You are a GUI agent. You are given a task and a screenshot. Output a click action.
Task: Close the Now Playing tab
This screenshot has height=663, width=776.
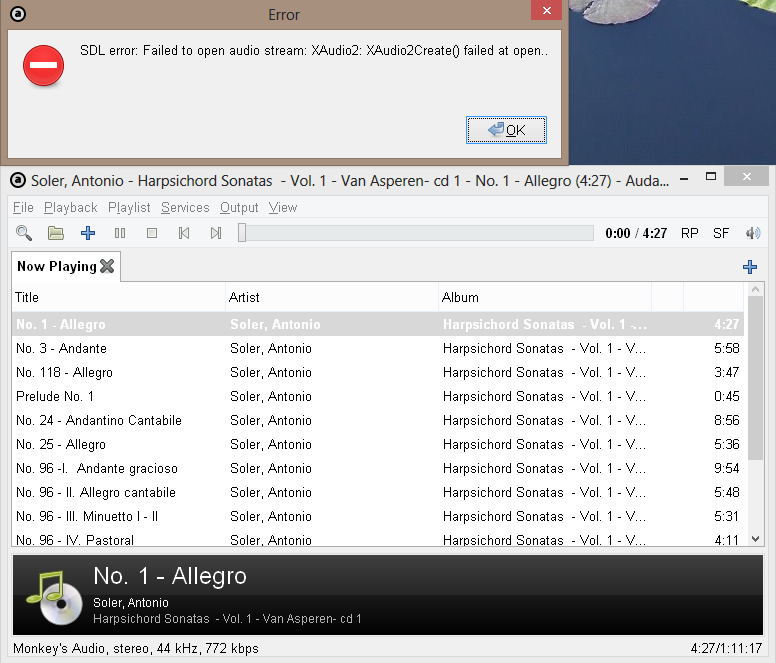(x=107, y=266)
